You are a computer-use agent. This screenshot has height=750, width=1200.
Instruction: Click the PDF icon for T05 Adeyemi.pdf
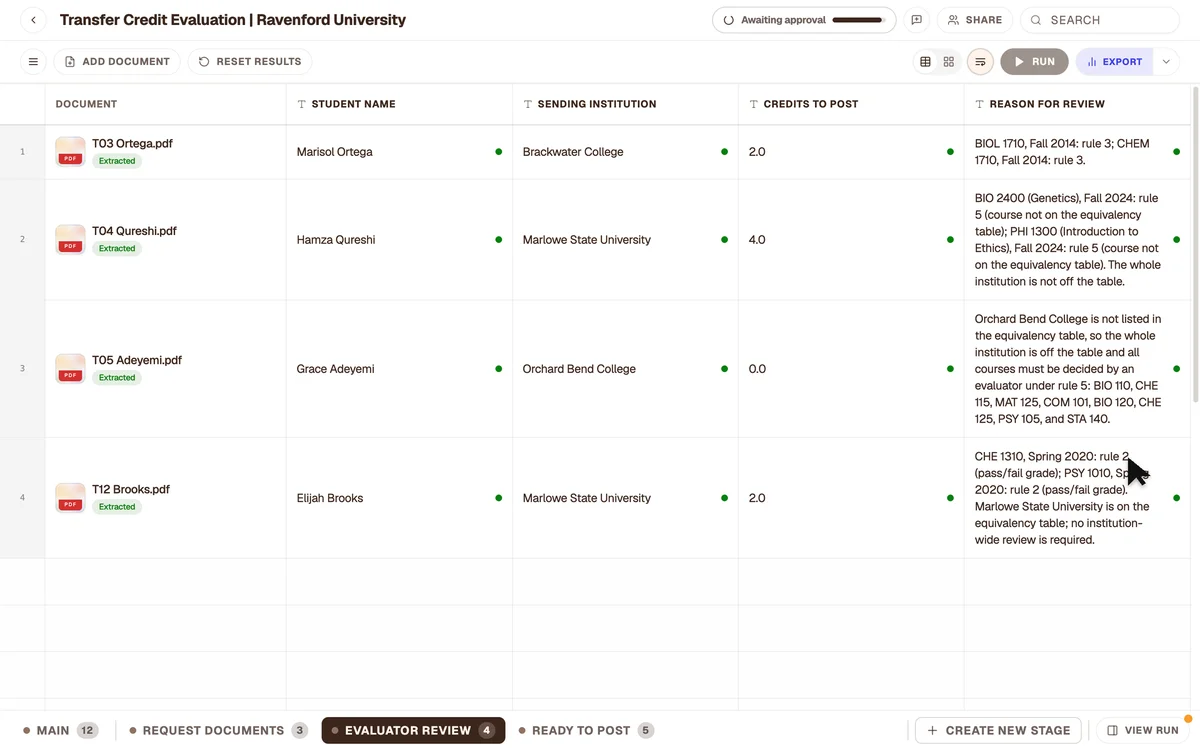click(x=70, y=369)
